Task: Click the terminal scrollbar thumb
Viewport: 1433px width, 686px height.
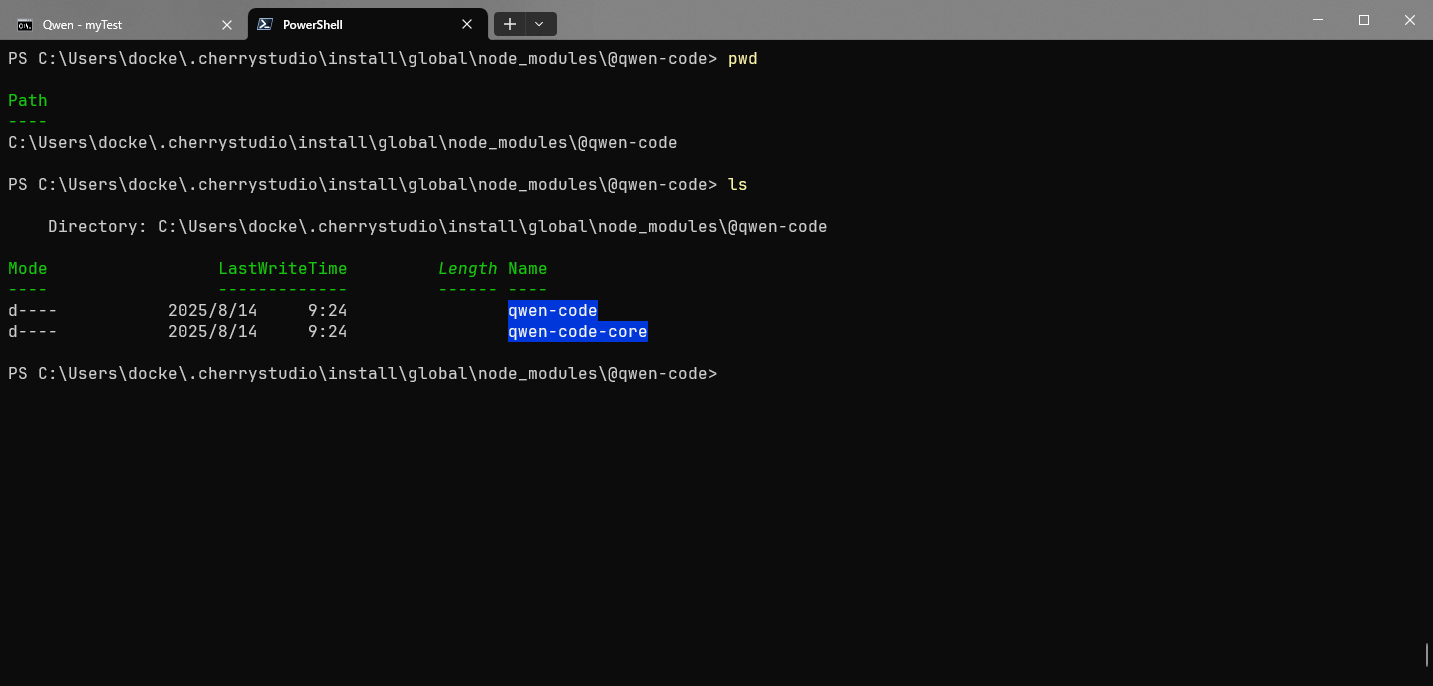Action: pos(1427,655)
